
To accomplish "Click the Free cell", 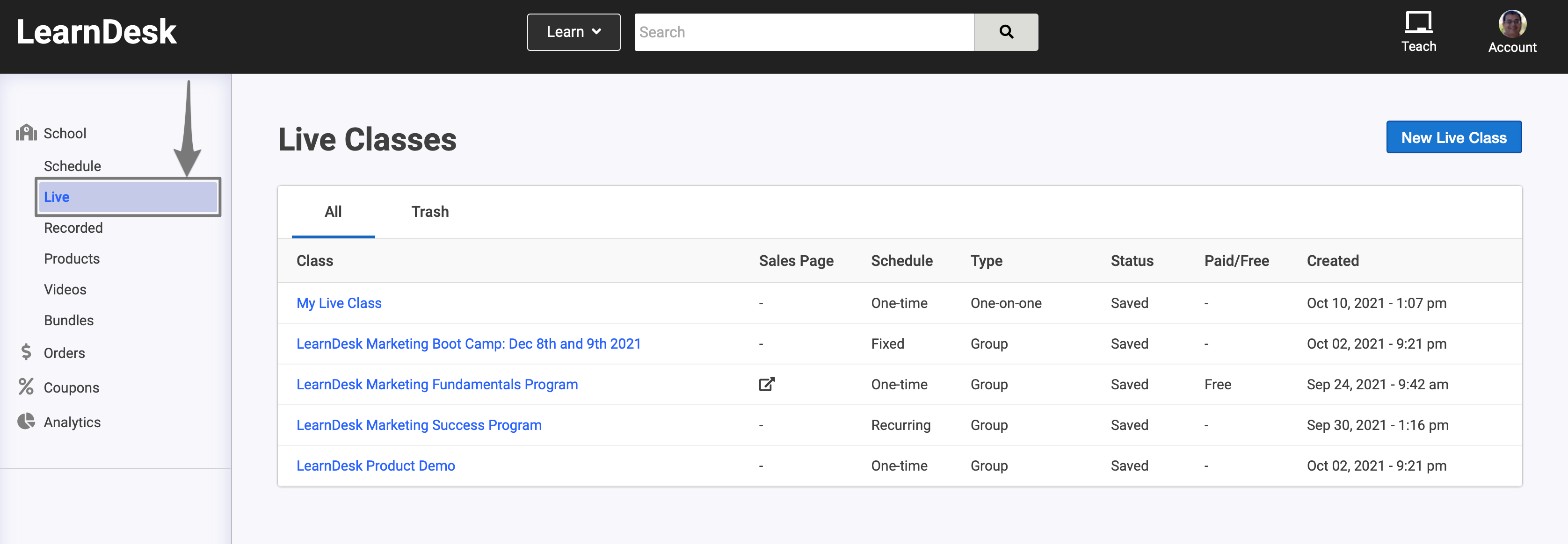I will pyautogui.click(x=1217, y=384).
